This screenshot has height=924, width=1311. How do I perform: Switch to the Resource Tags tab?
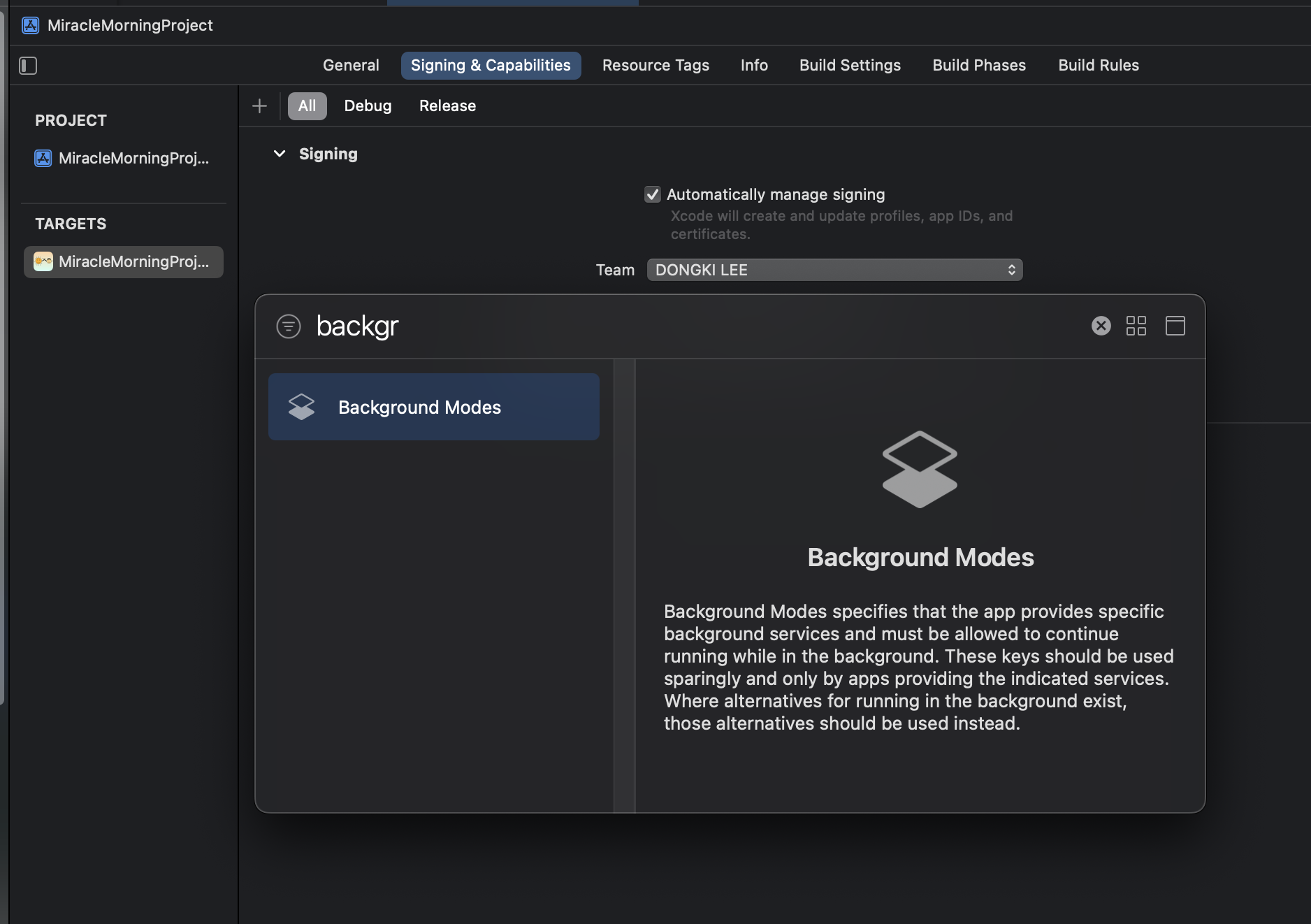(x=655, y=65)
